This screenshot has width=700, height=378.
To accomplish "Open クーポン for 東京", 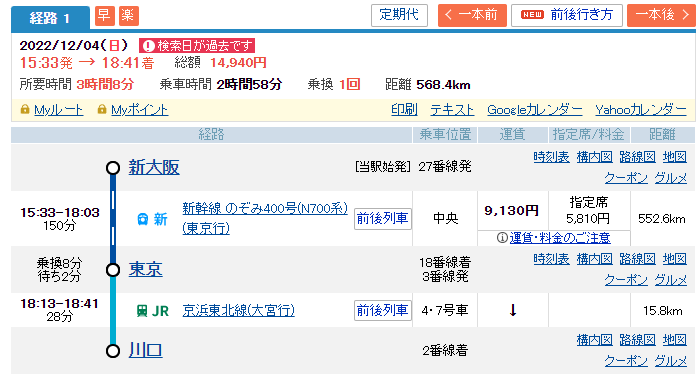I will pyautogui.click(x=626, y=280).
